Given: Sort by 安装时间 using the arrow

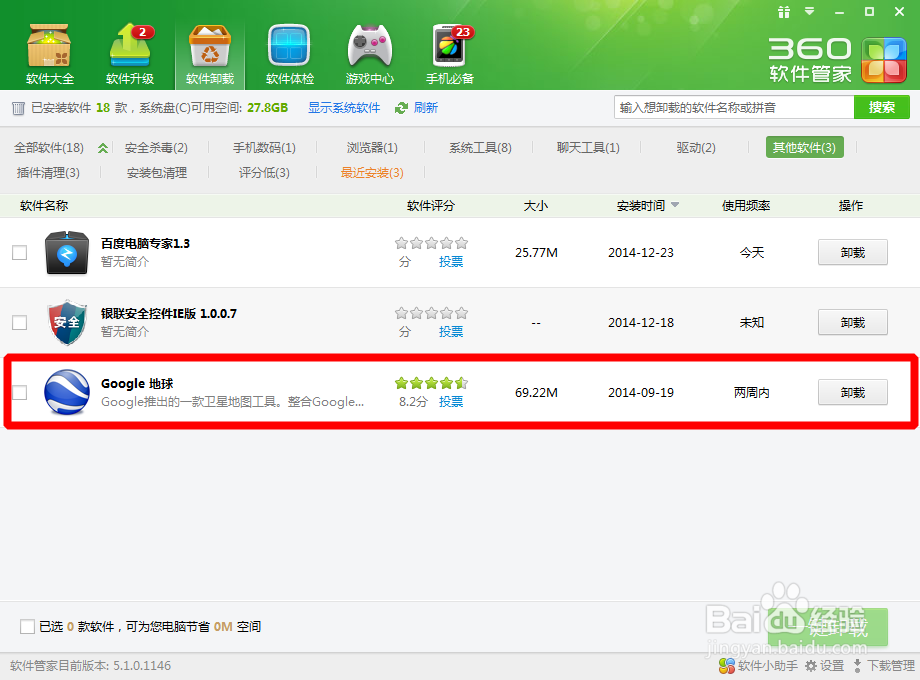Looking at the screenshot, I should [x=675, y=205].
